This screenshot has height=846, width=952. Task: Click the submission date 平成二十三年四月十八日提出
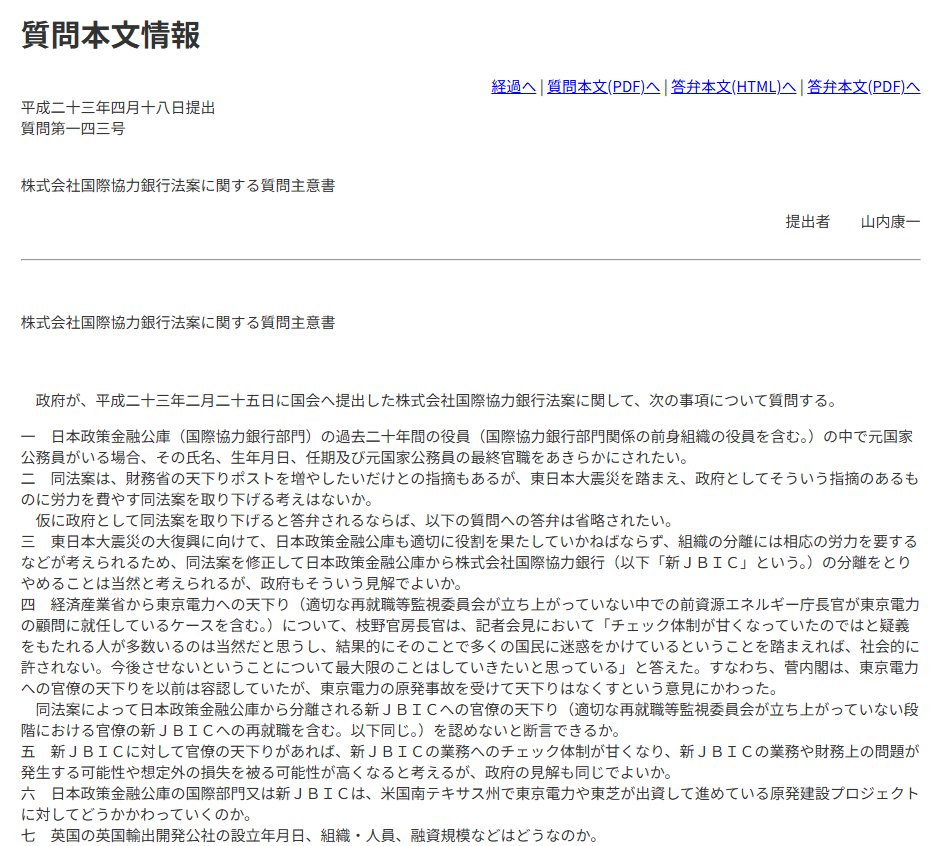coord(118,108)
